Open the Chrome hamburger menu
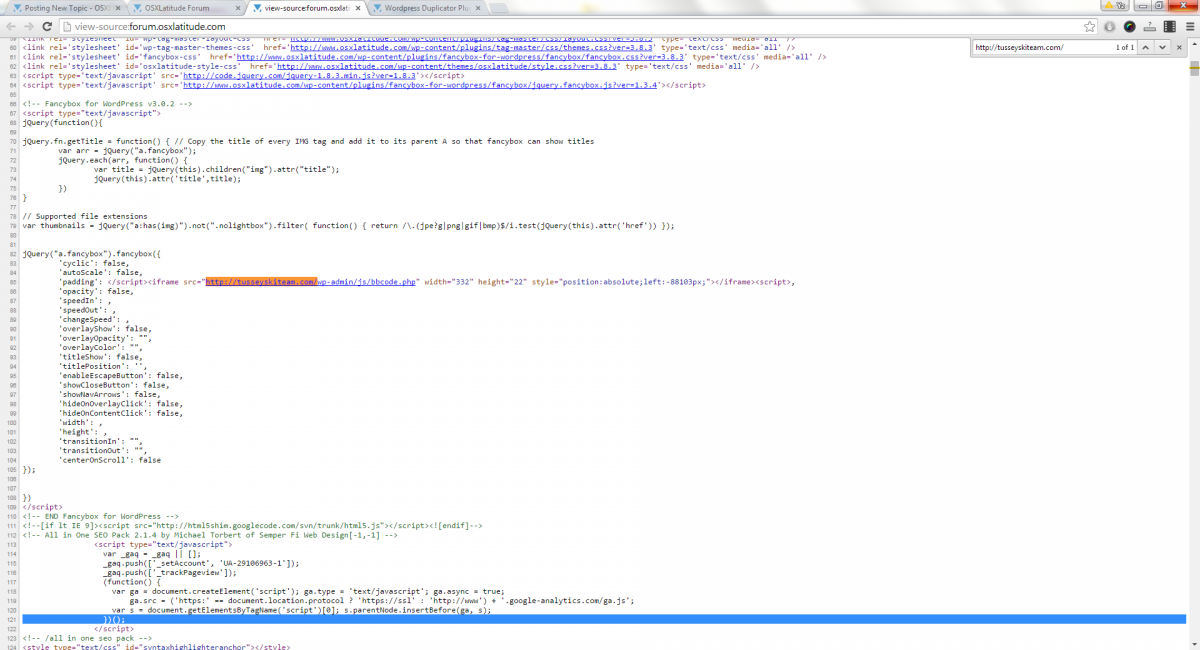 click(1189, 26)
